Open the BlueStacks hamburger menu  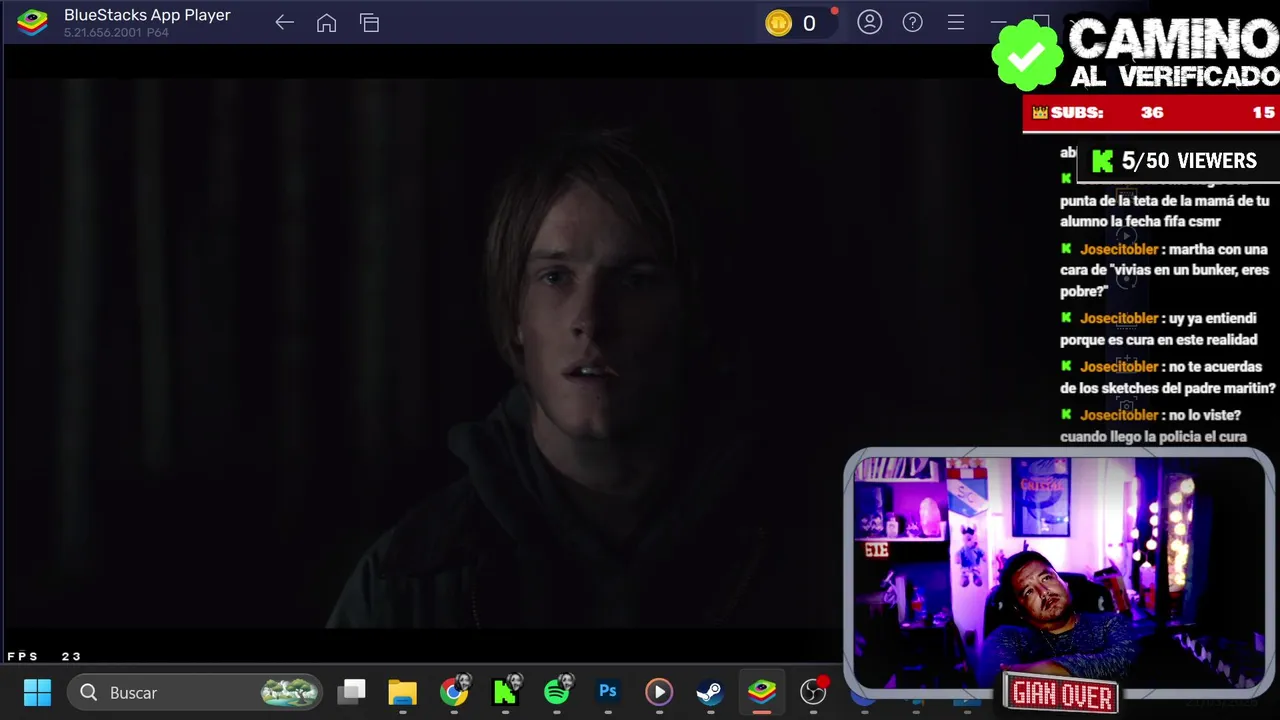point(956,22)
